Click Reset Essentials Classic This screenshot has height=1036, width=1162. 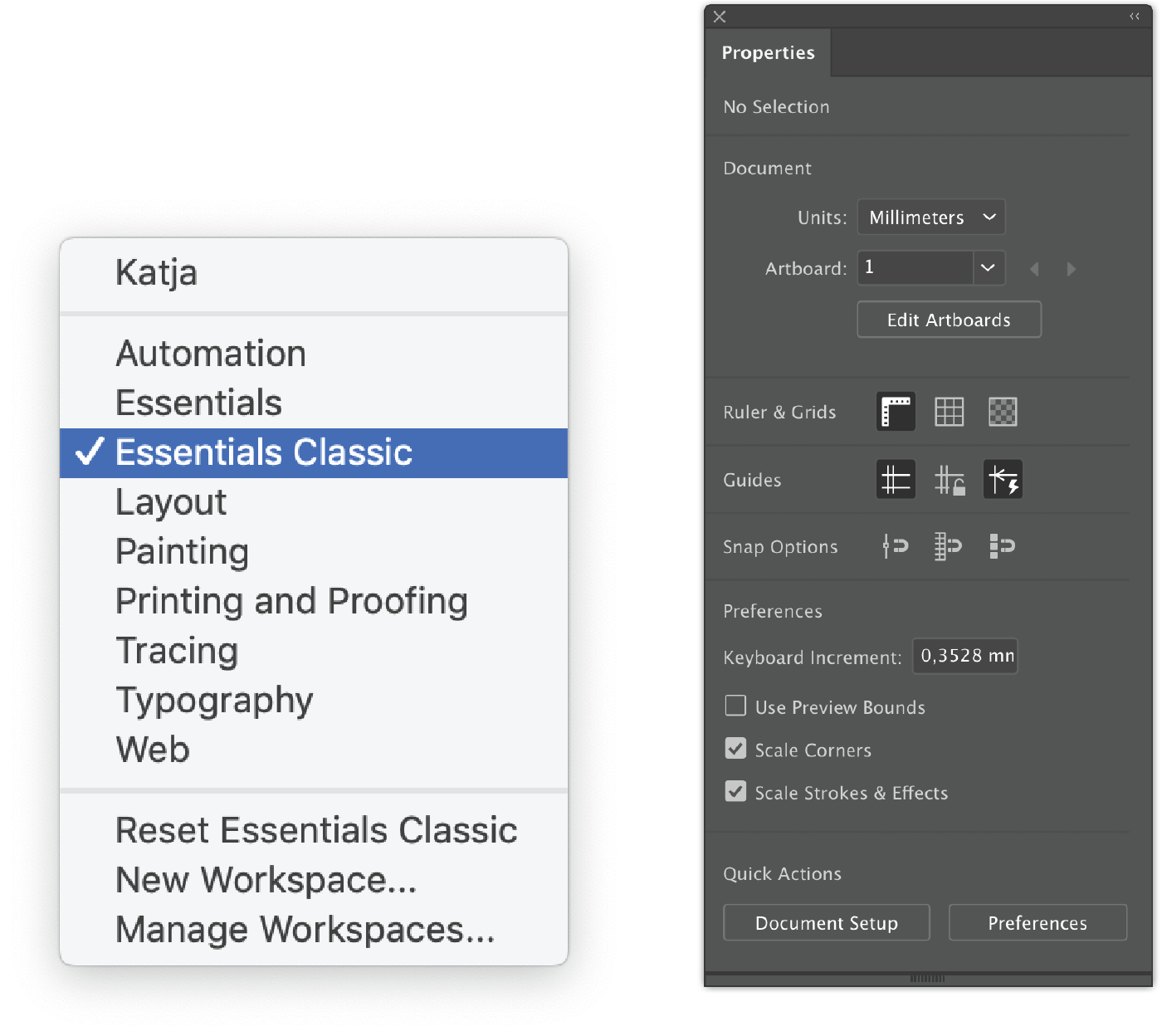(314, 831)
